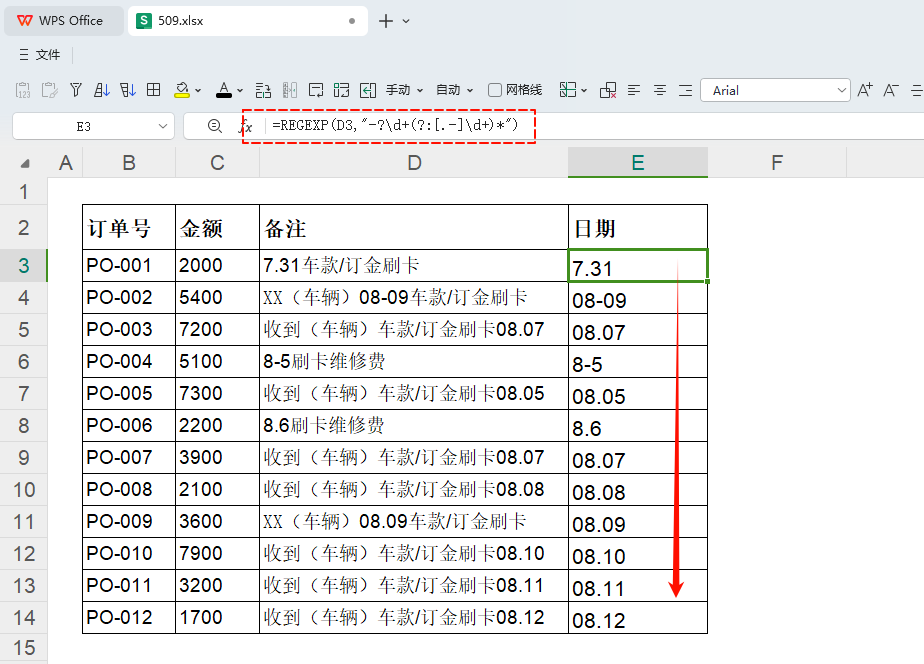
Task: Open the 手动 dropdown
Action: [x=405, y=90]
